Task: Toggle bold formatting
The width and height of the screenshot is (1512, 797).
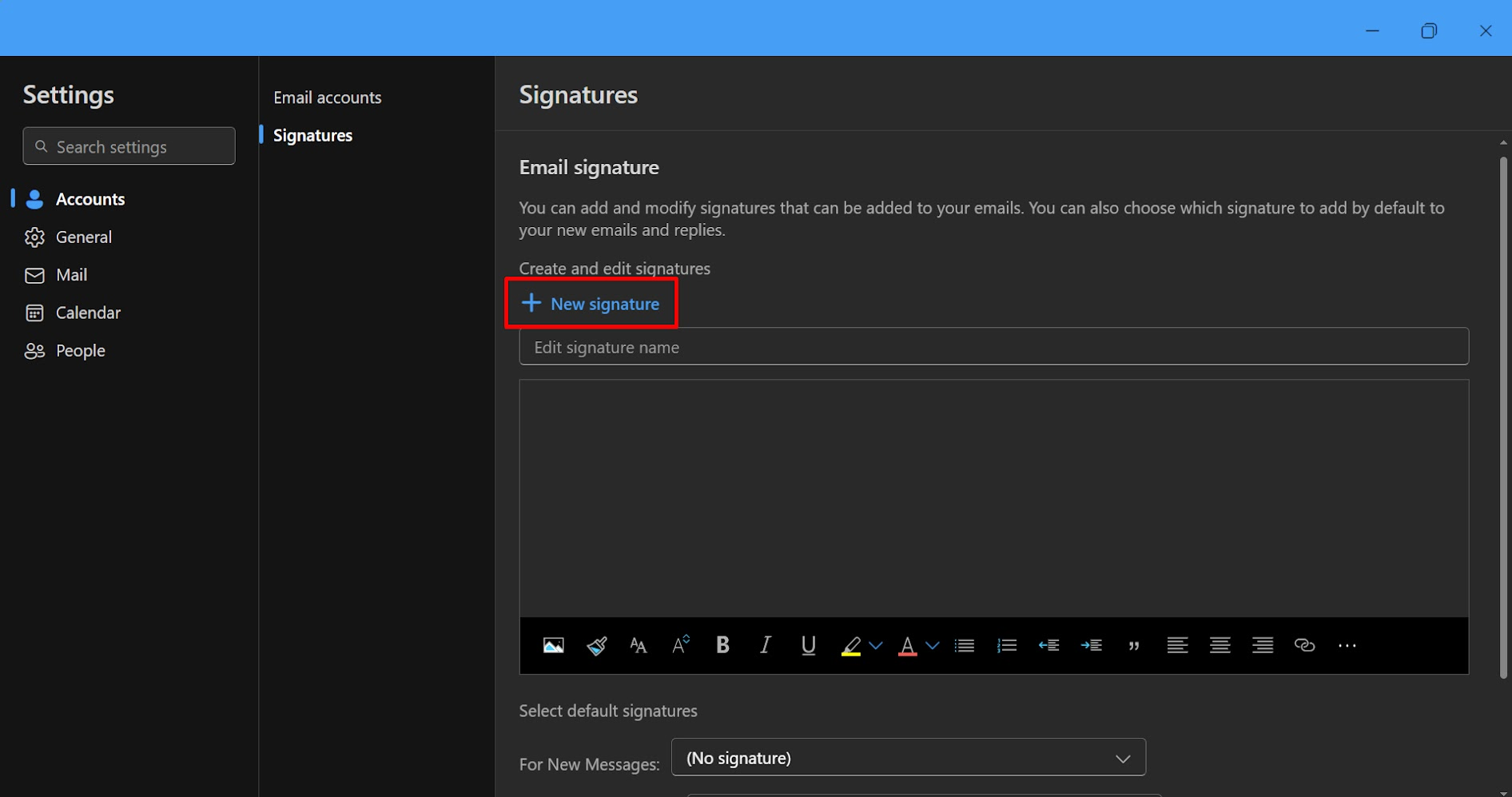Action: coord(722,645)
